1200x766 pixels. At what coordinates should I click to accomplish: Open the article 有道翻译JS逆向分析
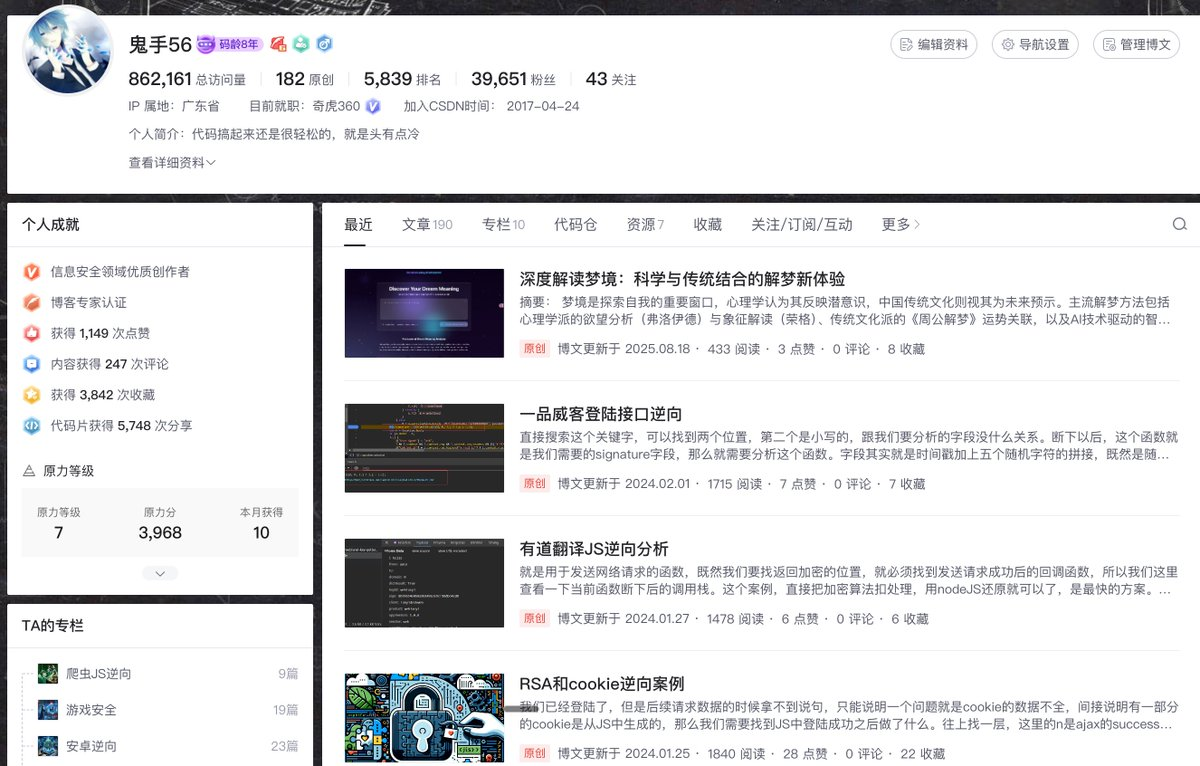594,549
